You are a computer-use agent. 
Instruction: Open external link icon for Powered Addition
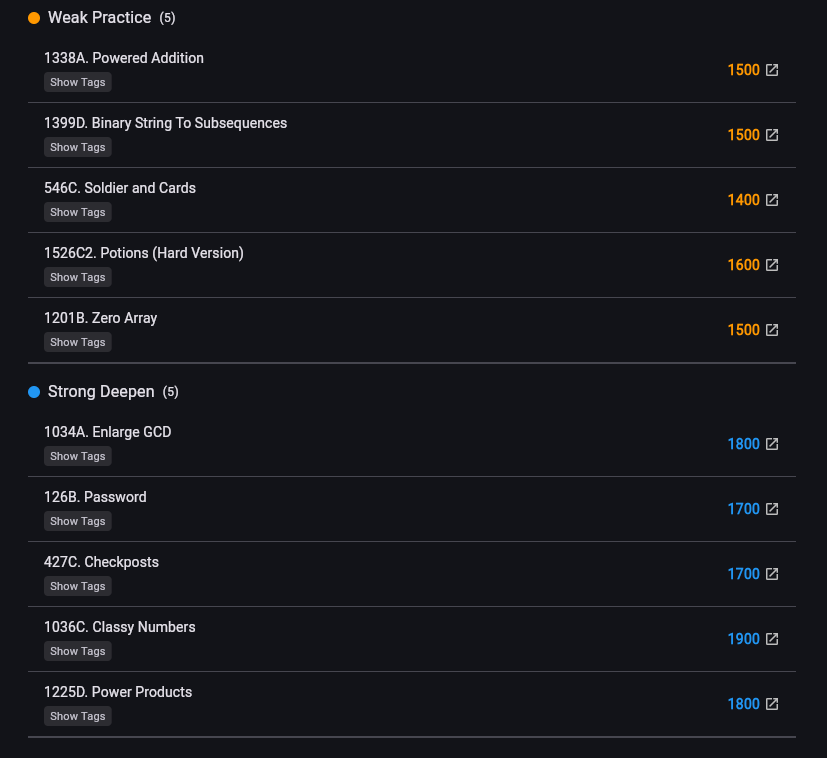[772, 70]
